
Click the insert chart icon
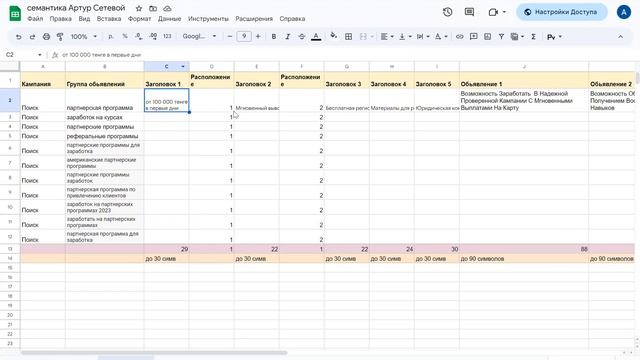(x=487, y=37)
